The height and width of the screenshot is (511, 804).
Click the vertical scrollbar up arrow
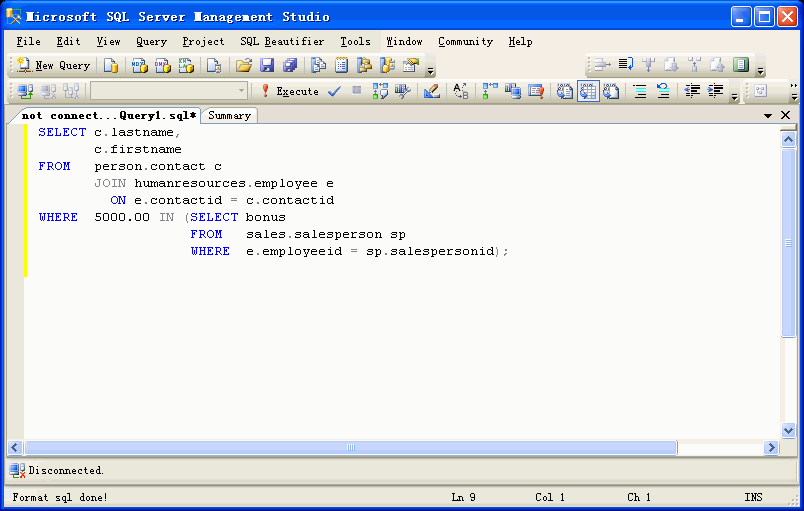click(788, 139)
